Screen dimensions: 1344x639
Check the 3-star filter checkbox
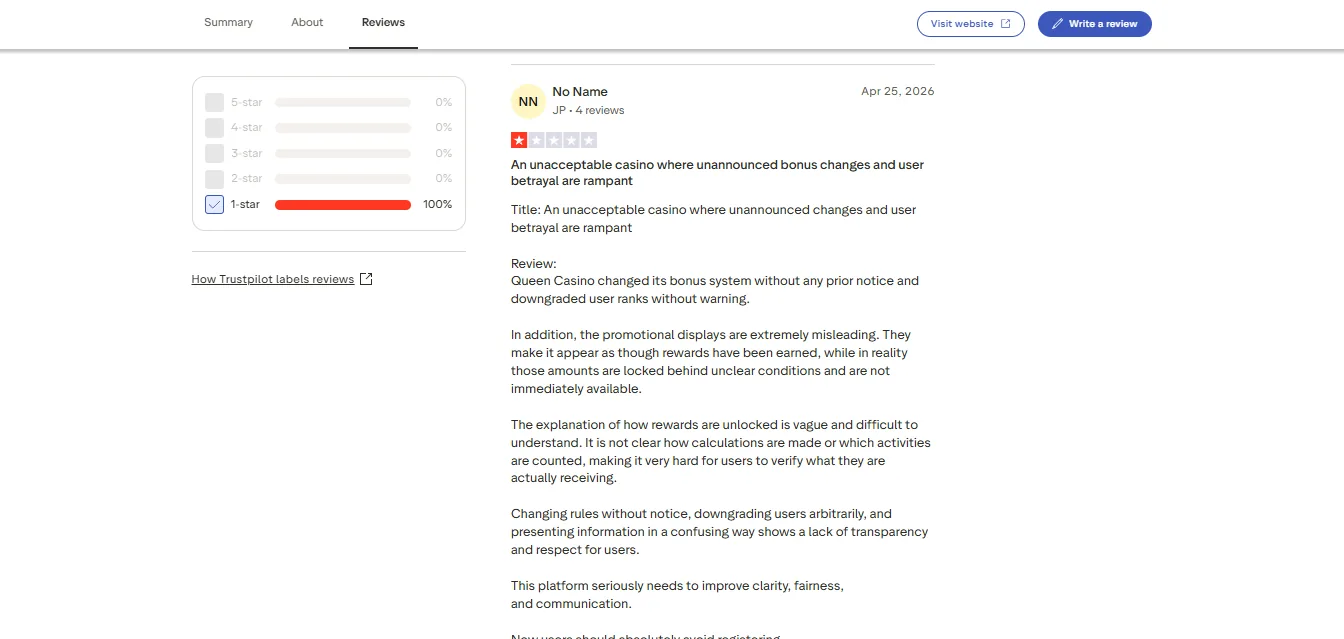click(214, 153)
